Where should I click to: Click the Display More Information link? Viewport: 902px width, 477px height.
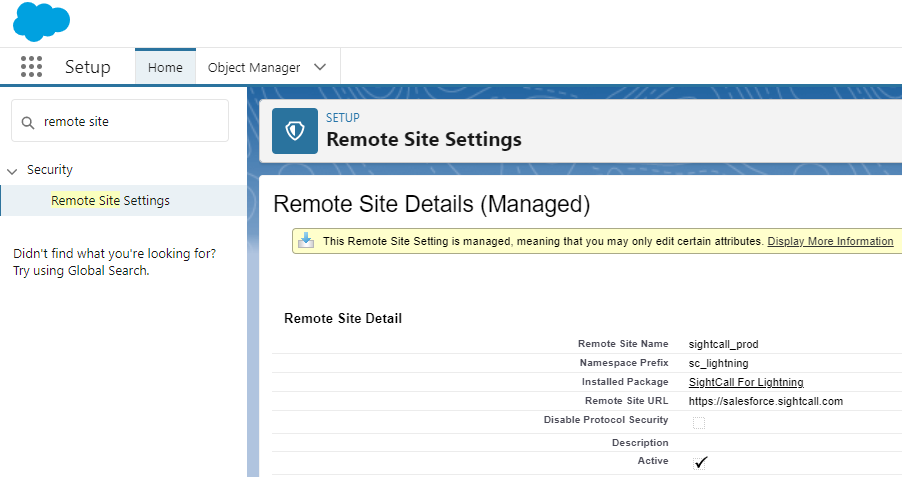pos(830,241)
